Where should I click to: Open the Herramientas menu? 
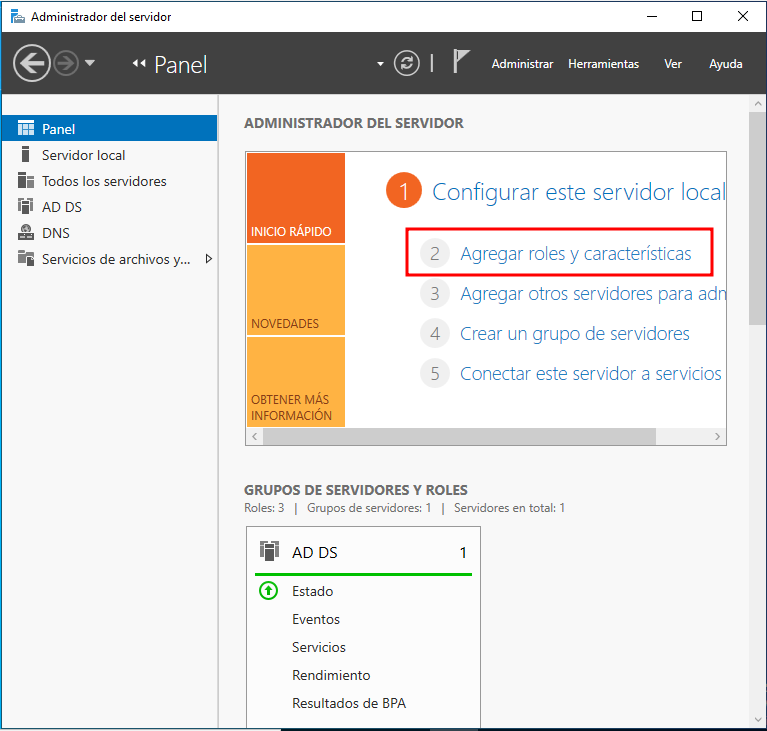pyautogui.click(x=603, y=64)
